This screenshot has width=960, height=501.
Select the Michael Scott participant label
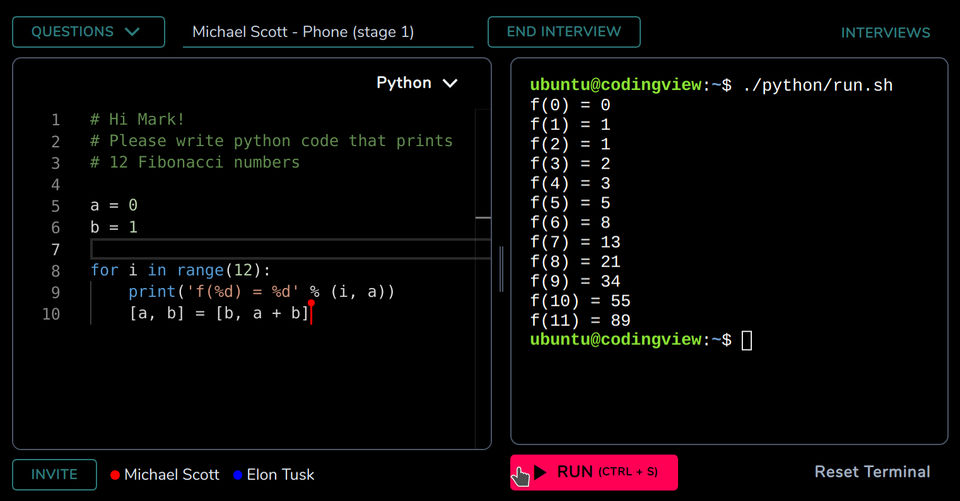pyautogui.click(x=171, y=475)
